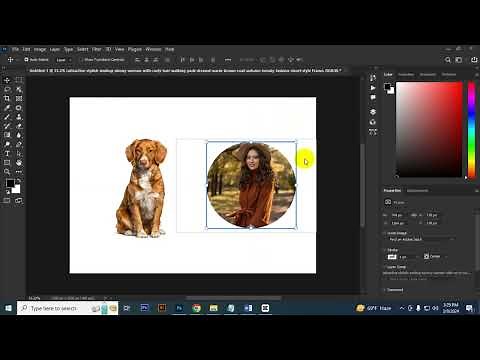Expand the bottom collapsed Properties section

pyautogui.click(x=385, y=290)
